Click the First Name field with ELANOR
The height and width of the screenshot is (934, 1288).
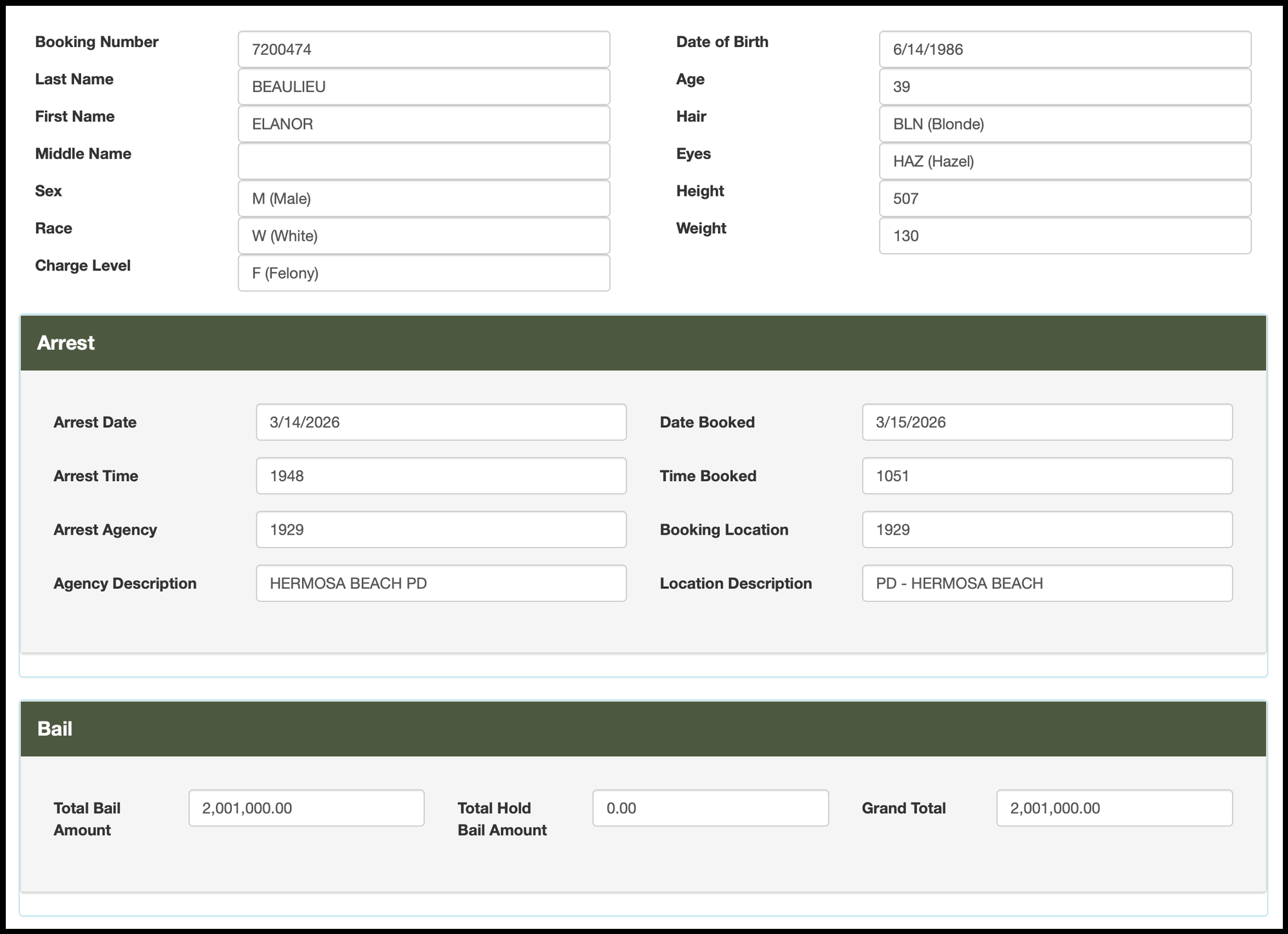(424, 124)
